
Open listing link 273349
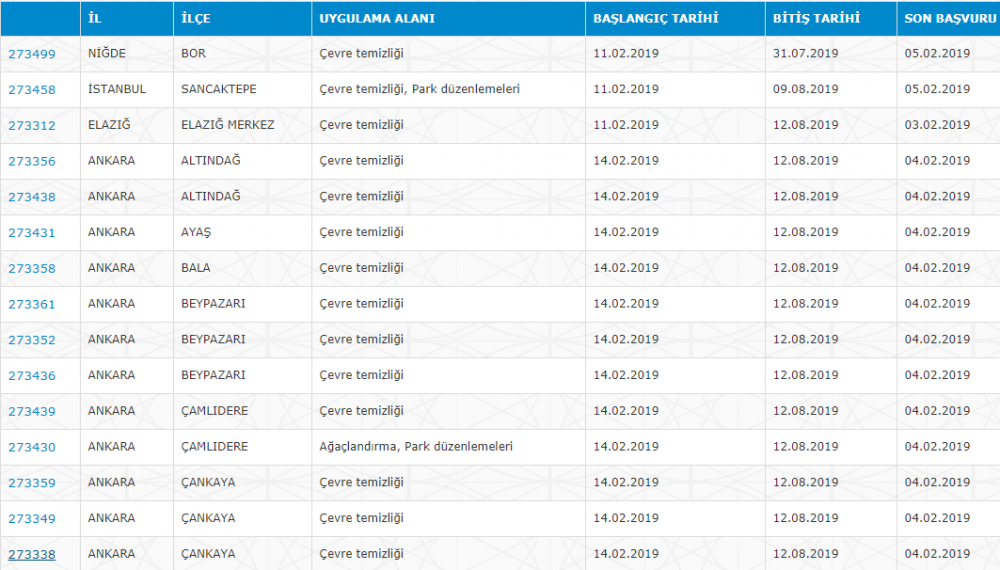(32, 519)
